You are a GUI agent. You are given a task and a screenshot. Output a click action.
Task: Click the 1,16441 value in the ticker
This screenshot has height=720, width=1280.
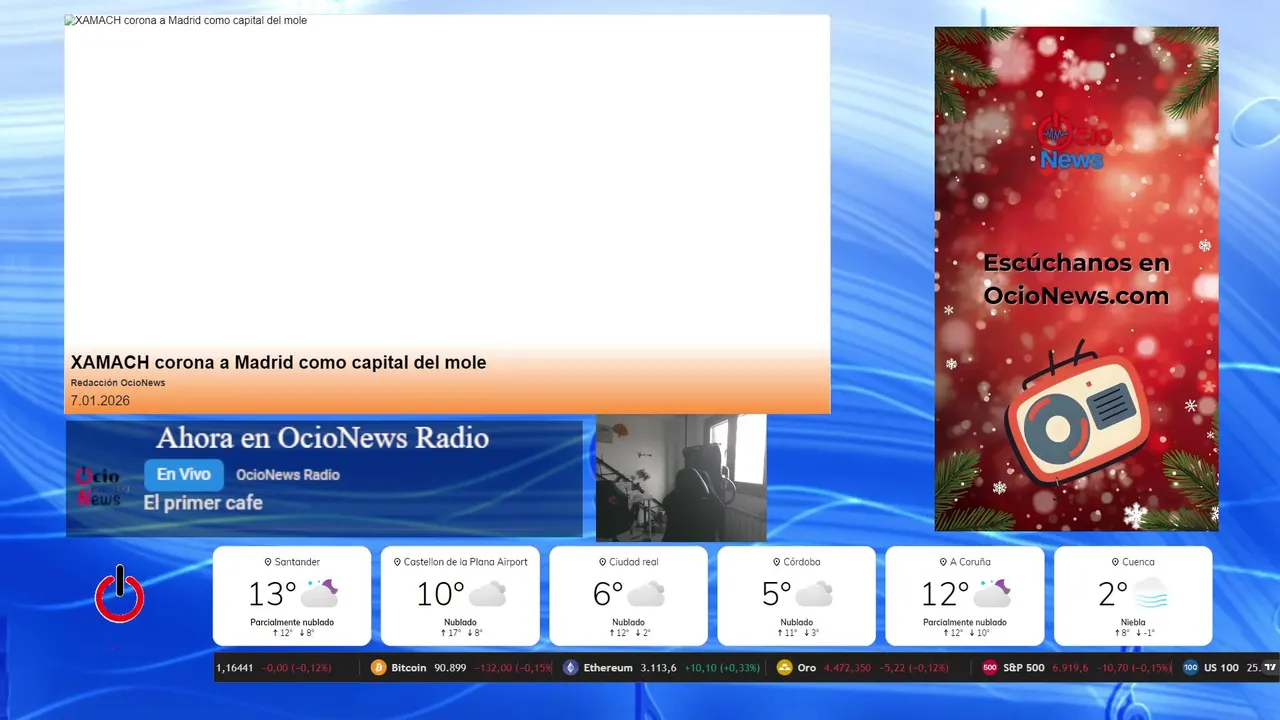[235, 667]
